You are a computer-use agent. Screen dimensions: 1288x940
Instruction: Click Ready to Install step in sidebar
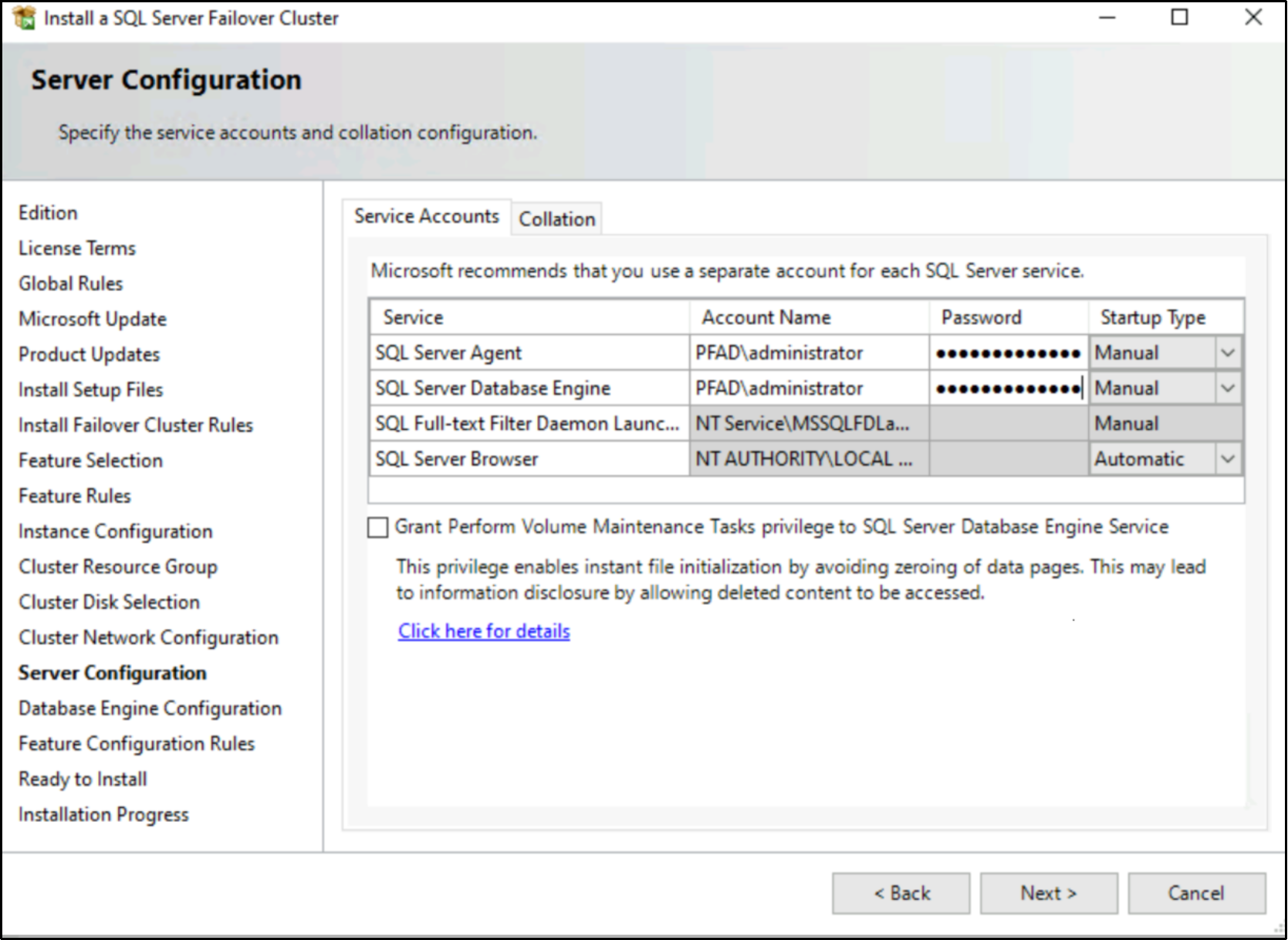(83, 779)
